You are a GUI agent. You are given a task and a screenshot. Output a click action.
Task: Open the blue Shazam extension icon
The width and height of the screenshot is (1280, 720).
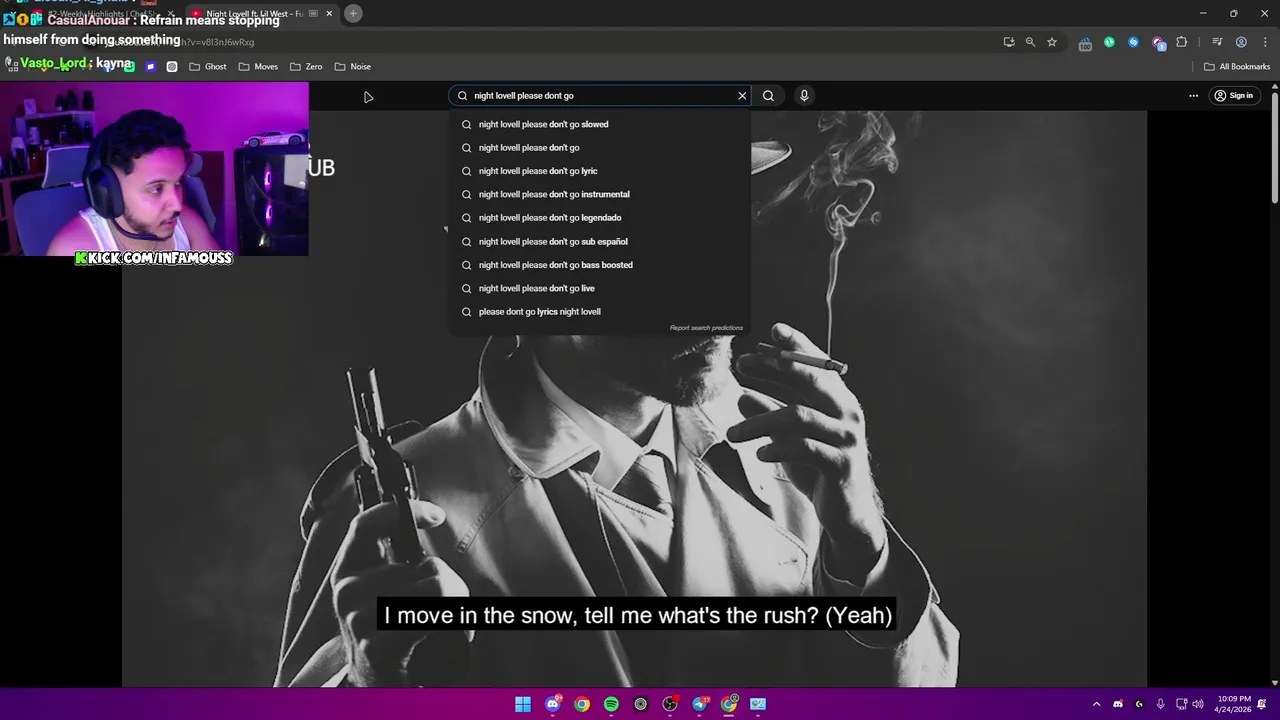pyautogui.click(x=1133, y=42)
